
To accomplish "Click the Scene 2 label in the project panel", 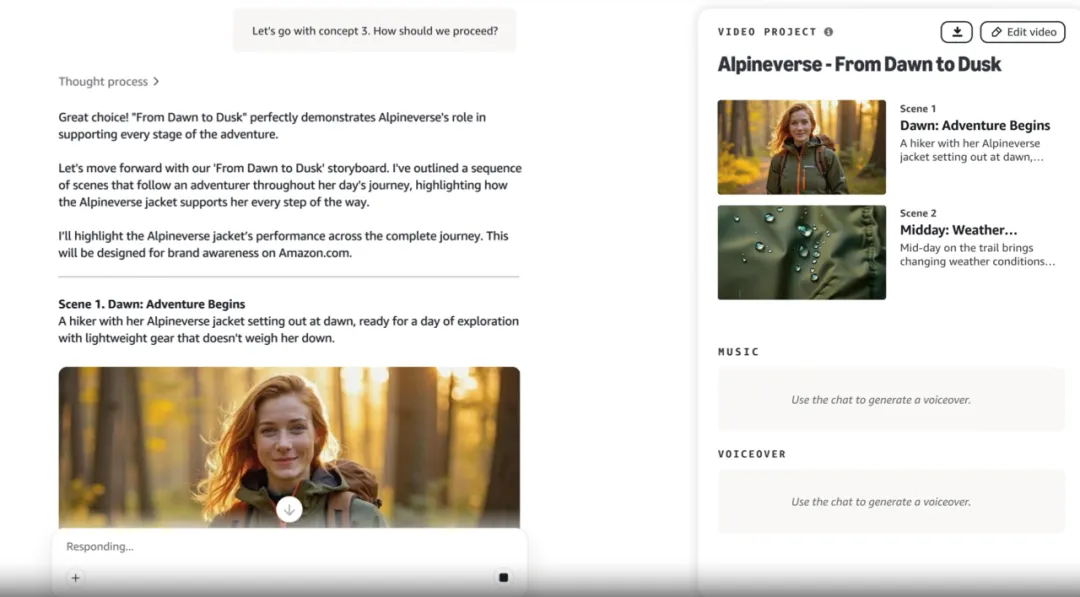I will point(917,213).
